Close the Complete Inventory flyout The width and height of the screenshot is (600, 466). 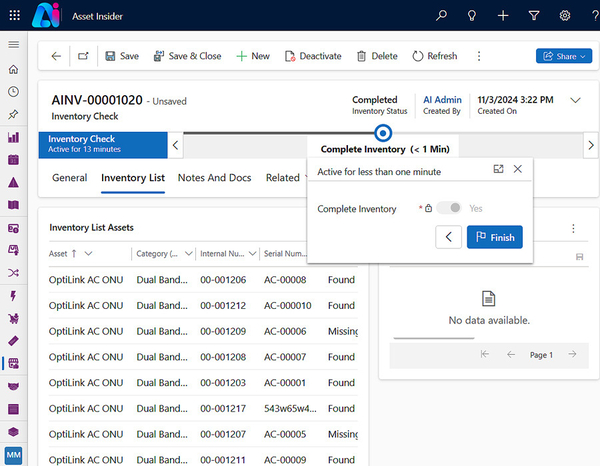[x=518, y=169]
